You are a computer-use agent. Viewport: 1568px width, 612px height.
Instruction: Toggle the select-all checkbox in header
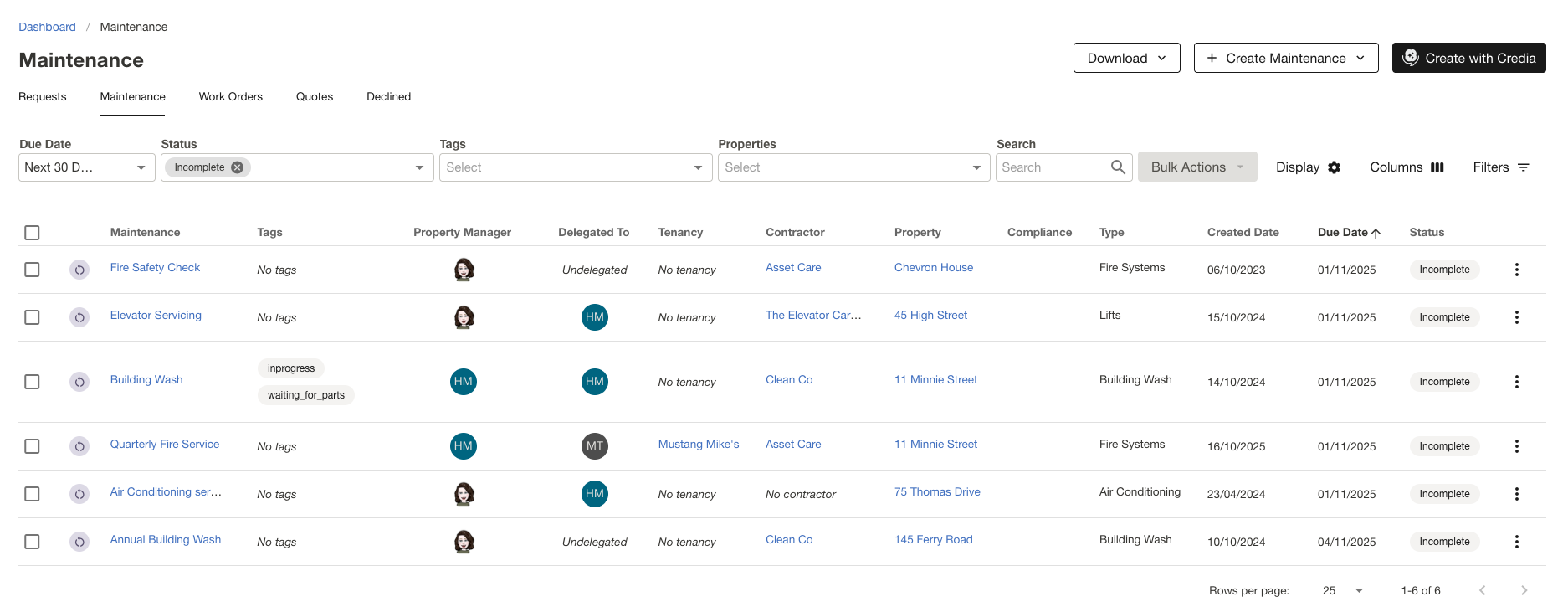pyautogui.click(x=32, y=233)
